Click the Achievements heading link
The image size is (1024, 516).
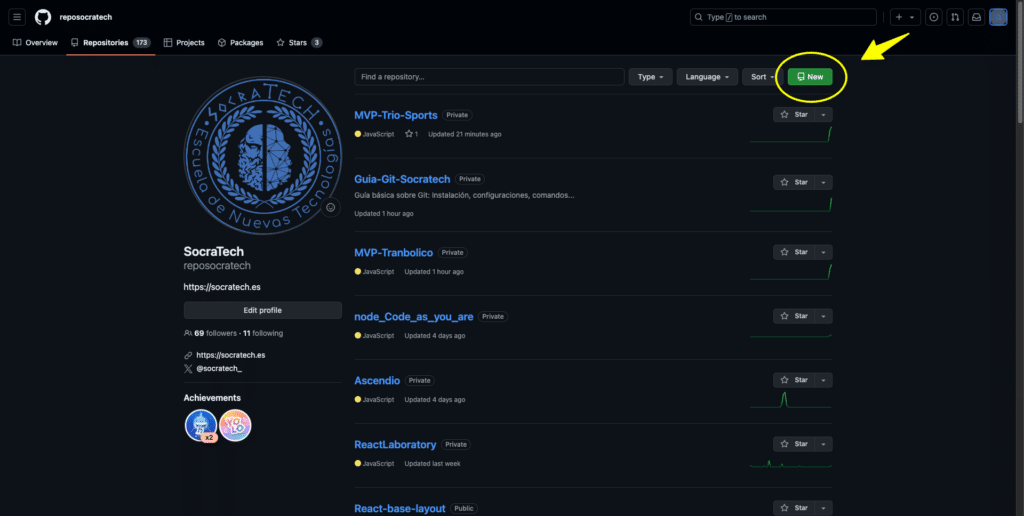[x=212, y=398]
